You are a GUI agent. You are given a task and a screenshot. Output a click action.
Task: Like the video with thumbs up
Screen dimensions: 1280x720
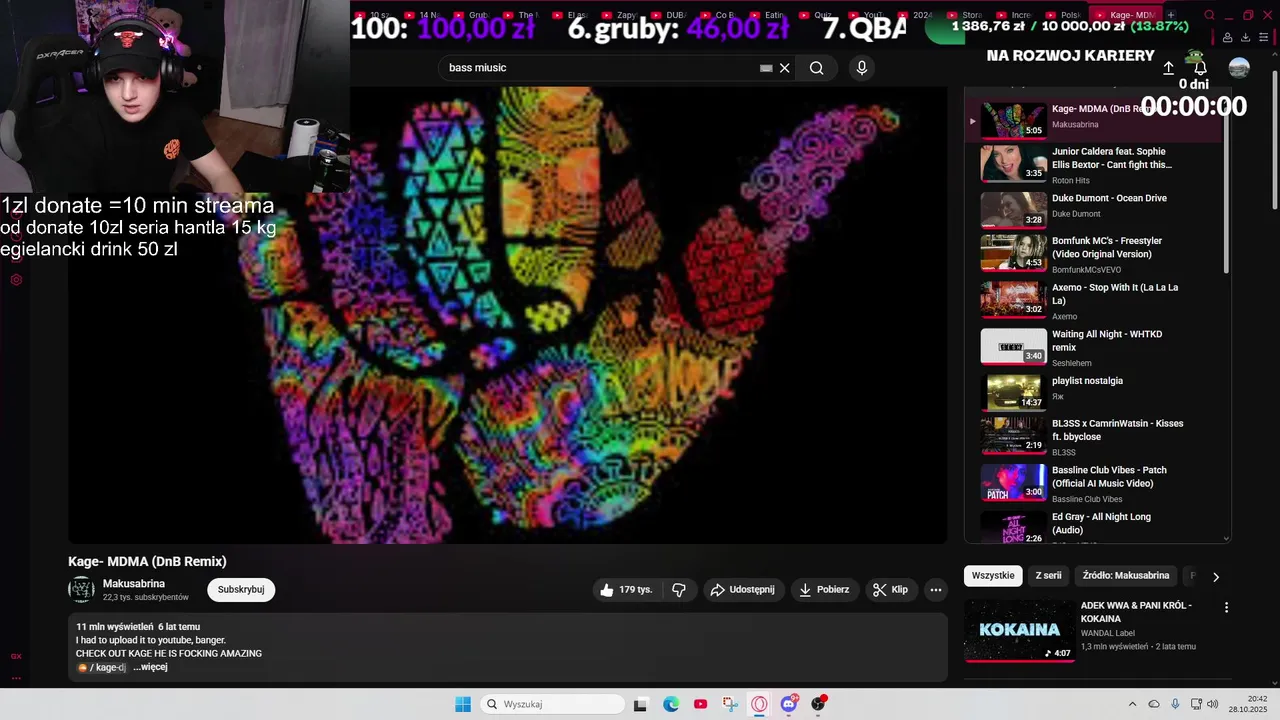pyautogui.click(x=626, y=590)
